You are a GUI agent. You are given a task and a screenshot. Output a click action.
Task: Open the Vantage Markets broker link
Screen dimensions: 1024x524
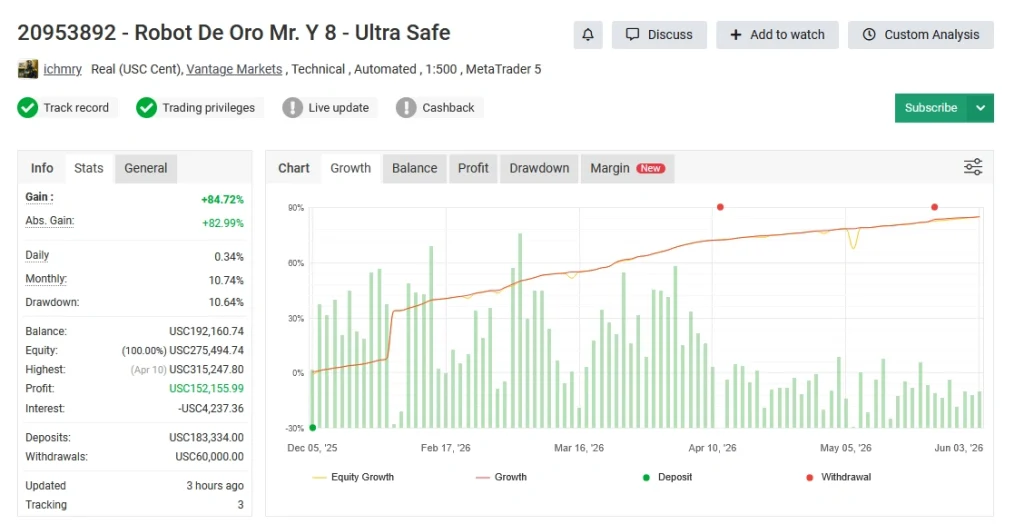point(234,69)
